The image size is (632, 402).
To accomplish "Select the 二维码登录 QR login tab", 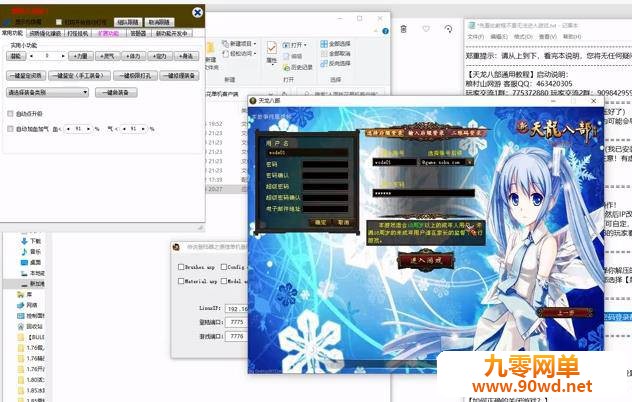I will pos(466,132).
